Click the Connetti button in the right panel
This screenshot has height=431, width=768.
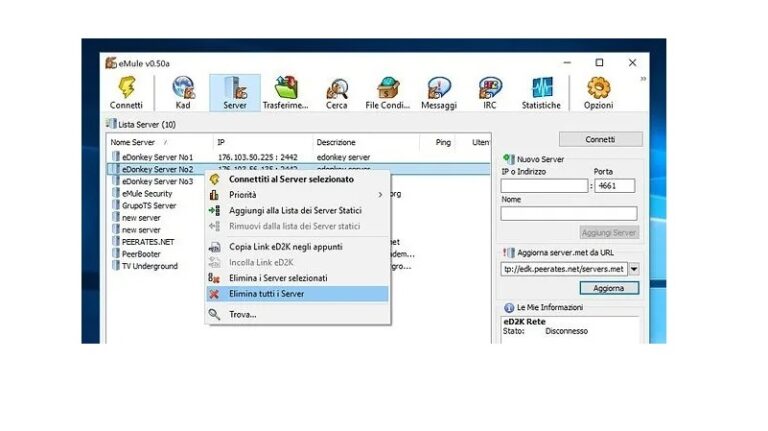coord(600,140)
